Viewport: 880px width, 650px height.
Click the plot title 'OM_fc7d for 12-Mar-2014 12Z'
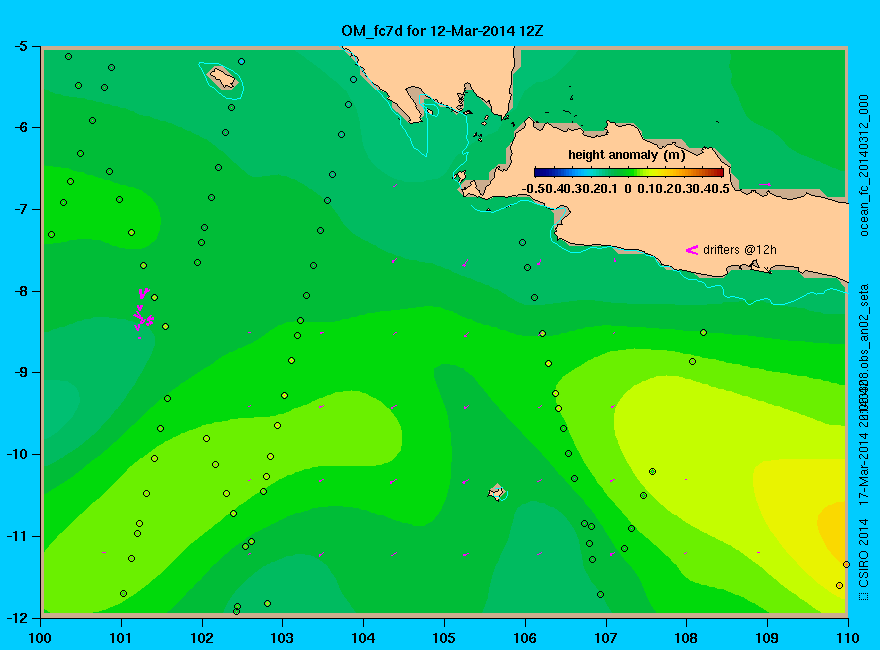(x=442, y=31)
